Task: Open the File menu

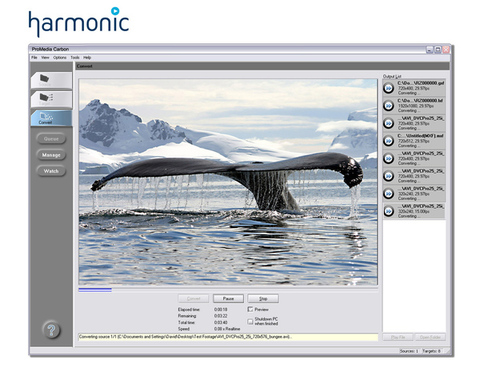Action: (x=34, y=57)
